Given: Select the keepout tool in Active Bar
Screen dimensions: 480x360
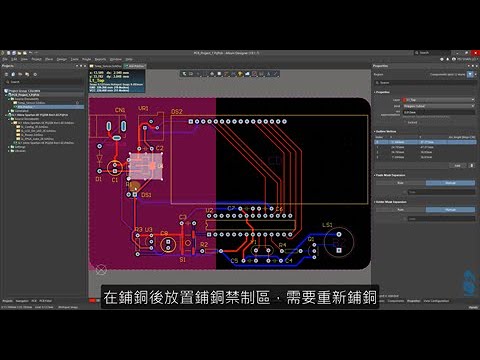Looking at the screenshot, I should (254, 74).
